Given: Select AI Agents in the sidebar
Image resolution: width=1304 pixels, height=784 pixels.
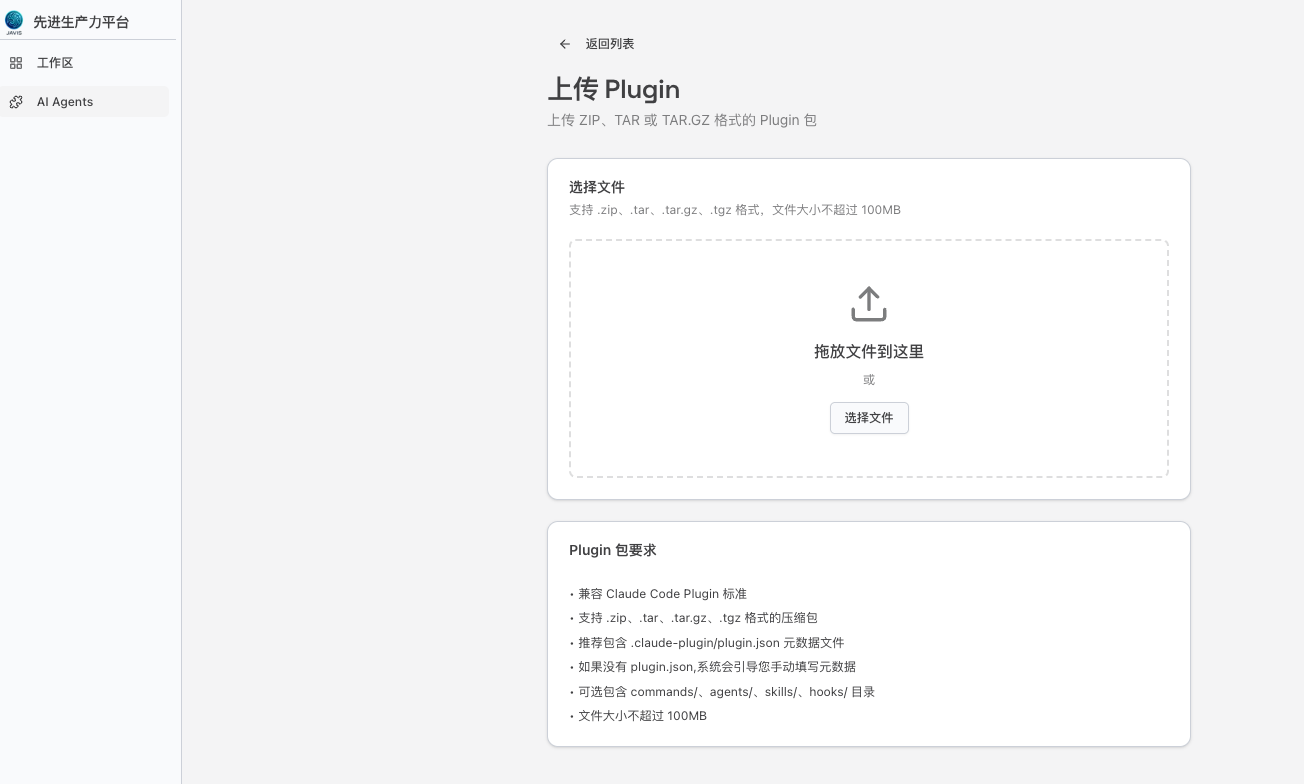Looking at the screenshot, I should coord(65,102).
